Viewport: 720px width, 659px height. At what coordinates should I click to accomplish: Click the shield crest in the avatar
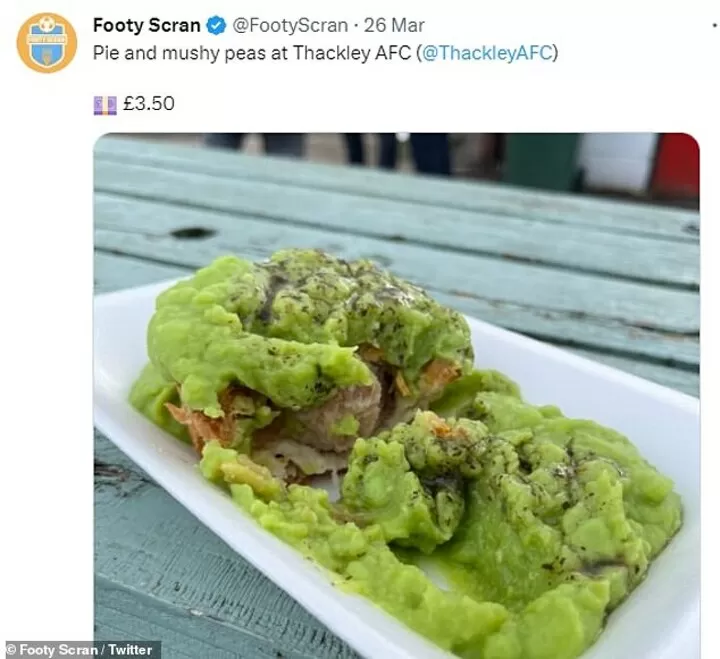point(46,46)
